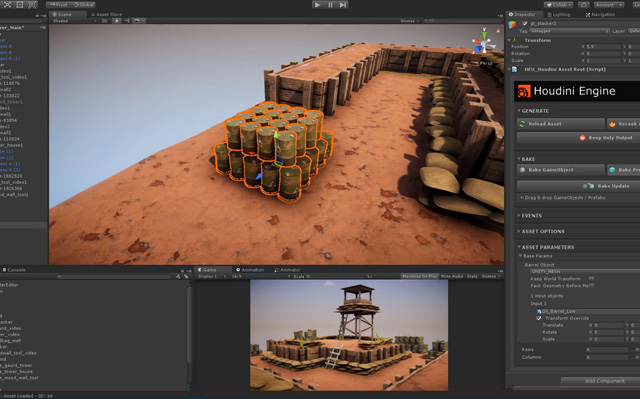The width and height of the screenshot is (640, 399).
Task: Expand the EVENTS section
Action: click(x=532, y=215)
